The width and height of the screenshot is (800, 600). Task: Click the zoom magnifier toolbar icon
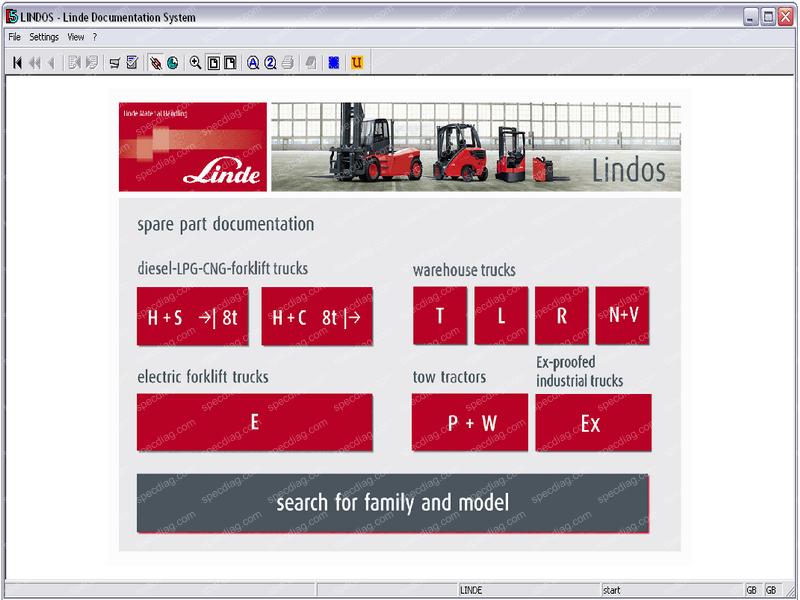pos(195,63)
